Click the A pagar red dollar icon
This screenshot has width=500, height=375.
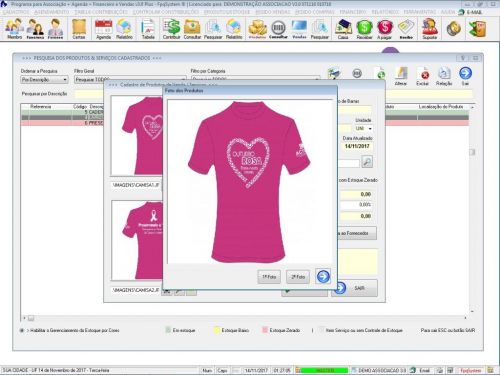(x=384, y=29)
